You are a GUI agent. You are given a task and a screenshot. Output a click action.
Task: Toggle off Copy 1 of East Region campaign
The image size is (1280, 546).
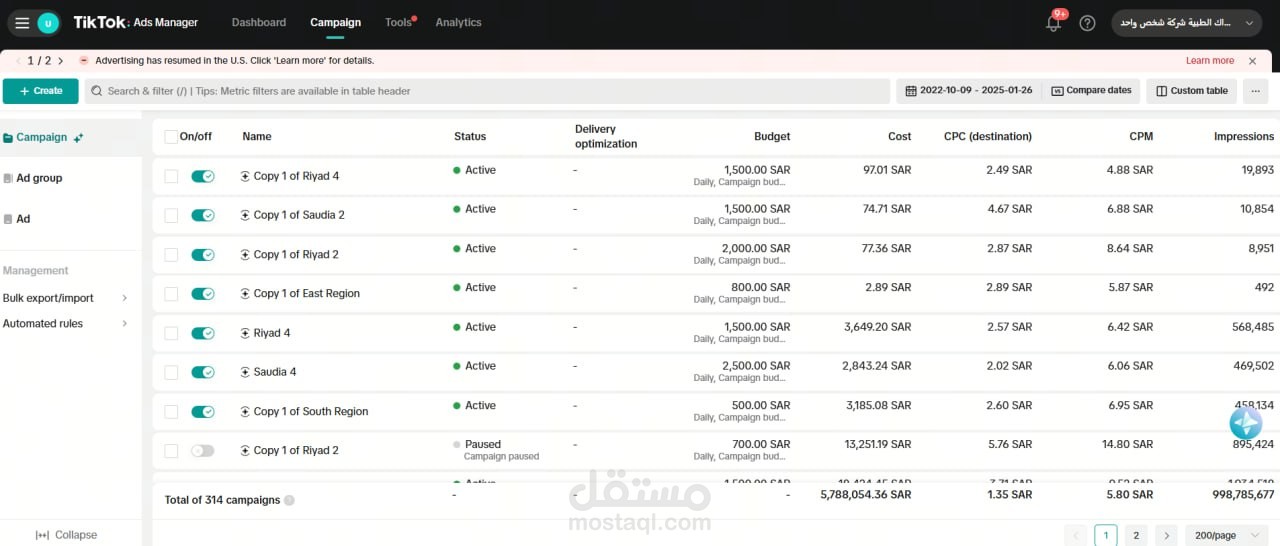pyautogui.click(x=203, y=294)
